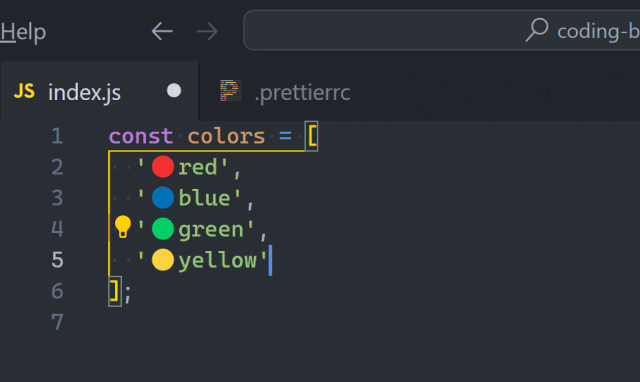Click line number 7 in the gutter
640x382 pixels.
click(x=58, y=322)
